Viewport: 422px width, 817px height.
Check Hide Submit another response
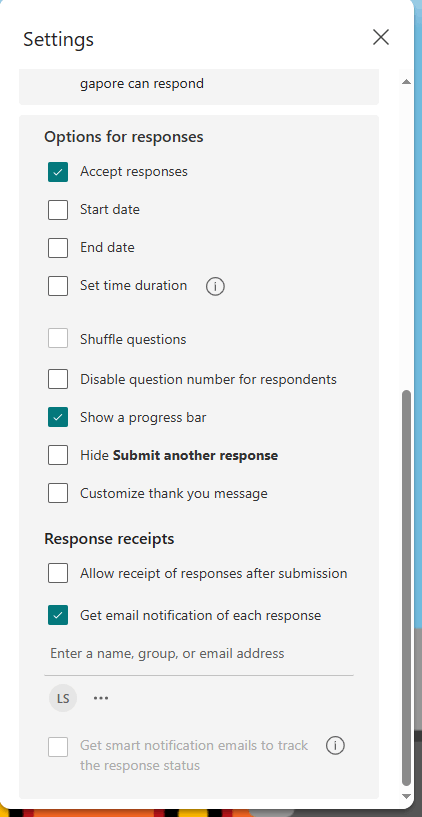click(58, 455)
